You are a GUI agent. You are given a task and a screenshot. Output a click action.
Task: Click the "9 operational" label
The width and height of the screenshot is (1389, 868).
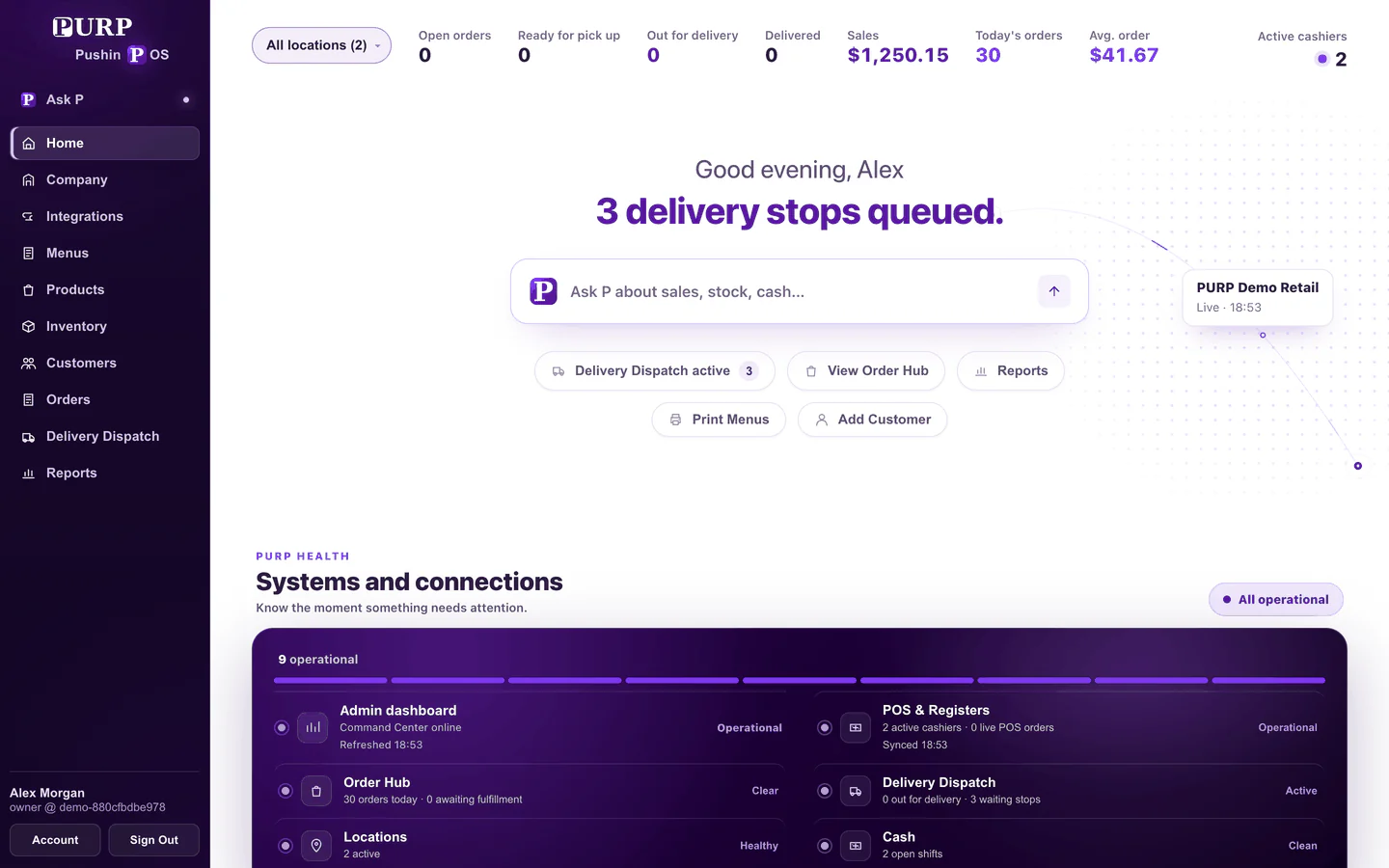[318, 660]
